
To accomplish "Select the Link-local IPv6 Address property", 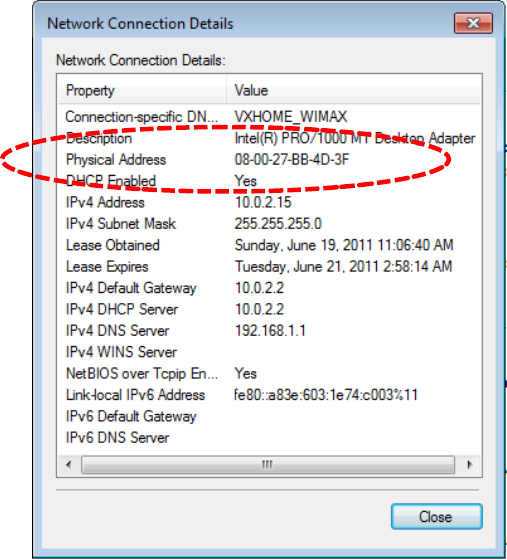I will pos(135,395).
